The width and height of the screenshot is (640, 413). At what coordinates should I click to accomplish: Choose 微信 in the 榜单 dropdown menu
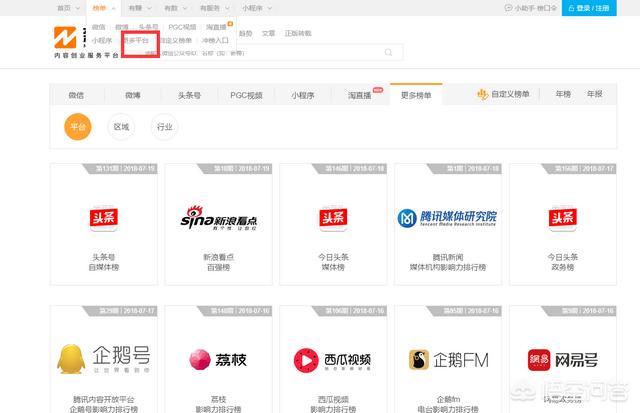[98, 27]
